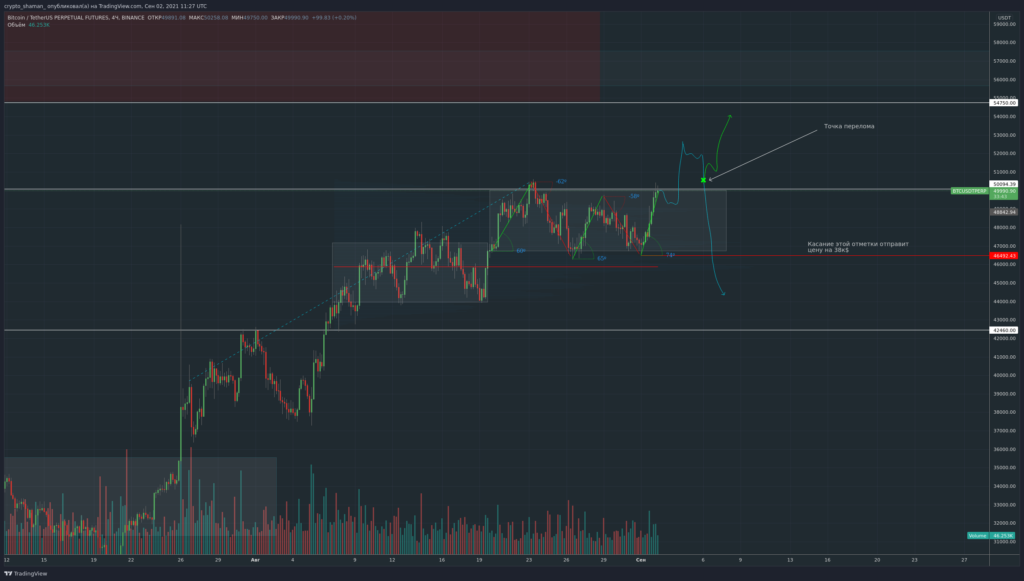Image resolution: width=1024 pixels, height=581 pixels.
Task: Select the green X breakpoint marker
Action: click(704, 180)
